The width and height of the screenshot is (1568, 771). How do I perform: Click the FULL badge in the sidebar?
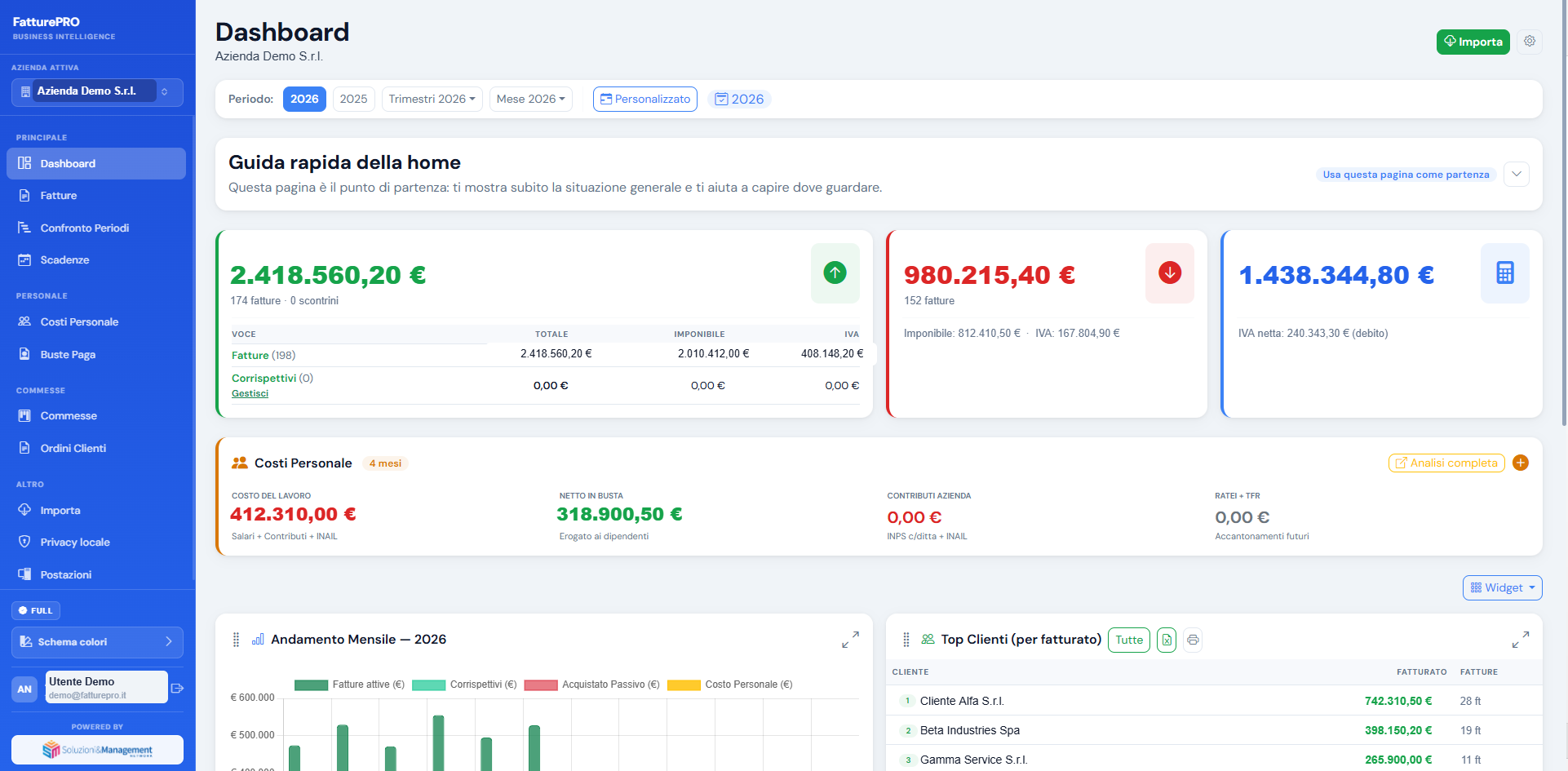coord(36,610)
